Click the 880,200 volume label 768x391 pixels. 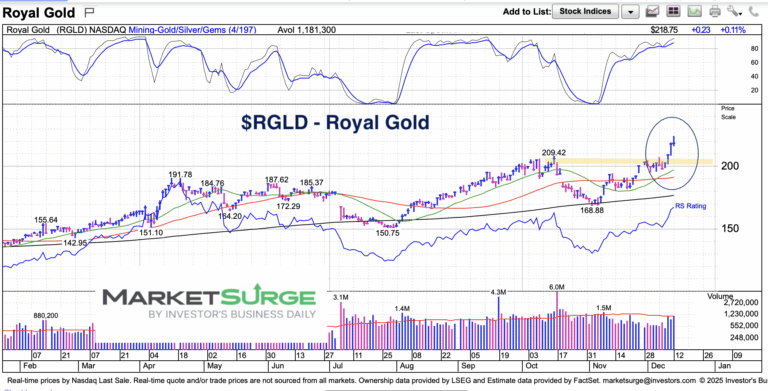46,316
